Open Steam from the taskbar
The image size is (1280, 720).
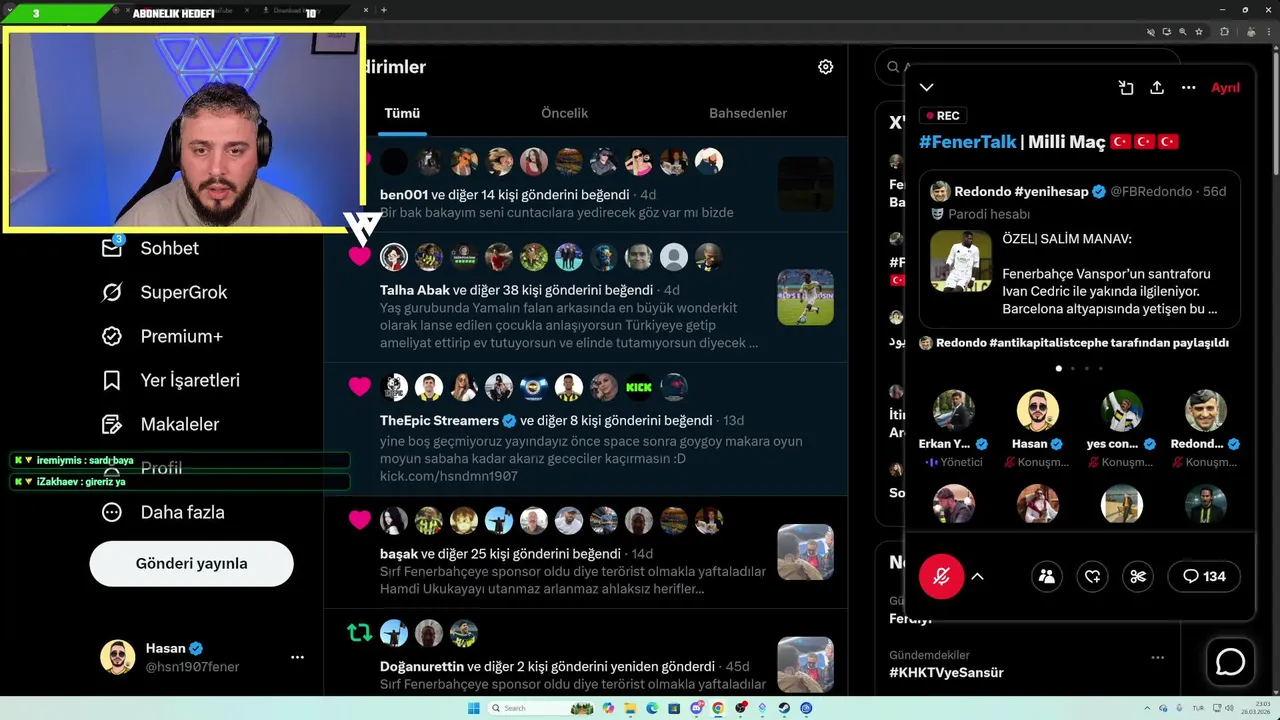click(784, 708)
